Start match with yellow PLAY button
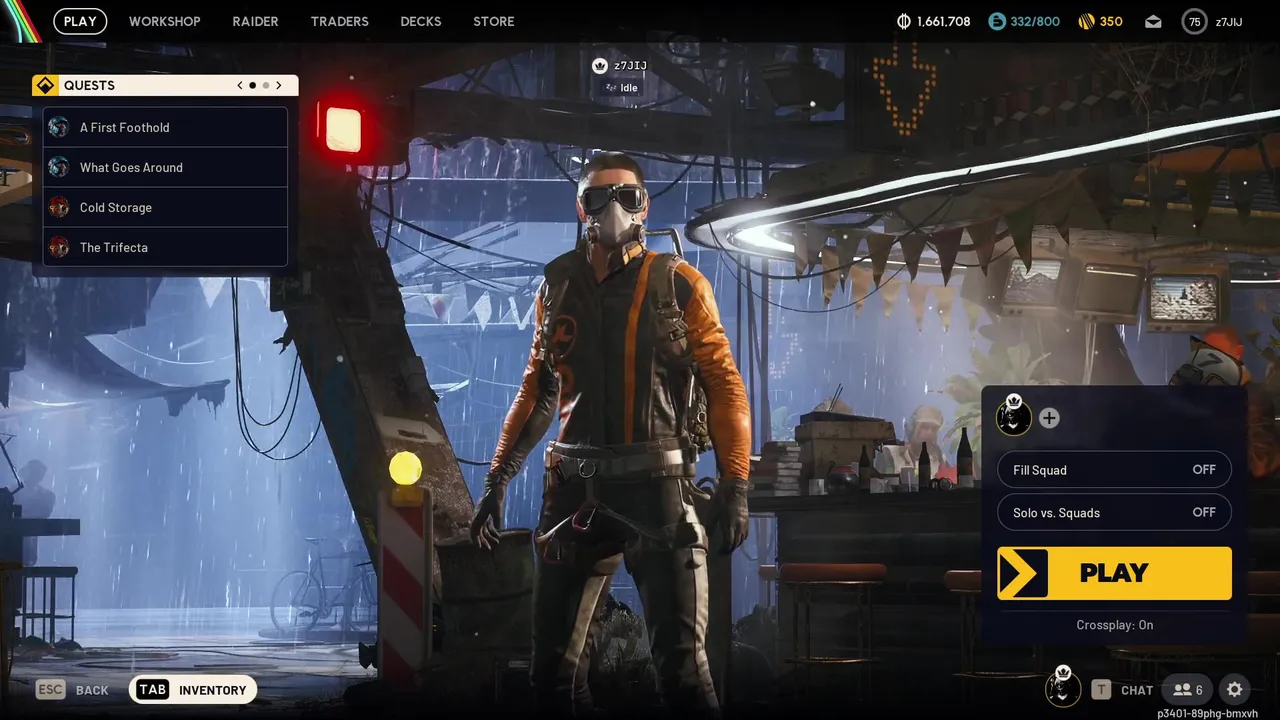Image resolution: width=1280 pixels, height=720 pixels. coord(1114,573)
